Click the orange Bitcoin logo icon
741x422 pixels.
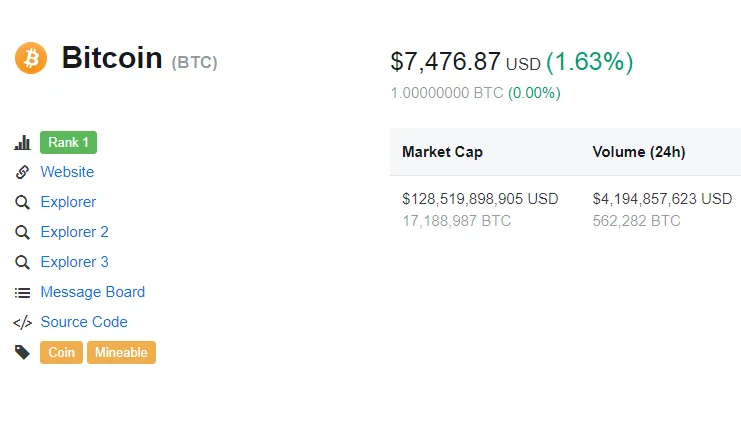click(31, 58)
